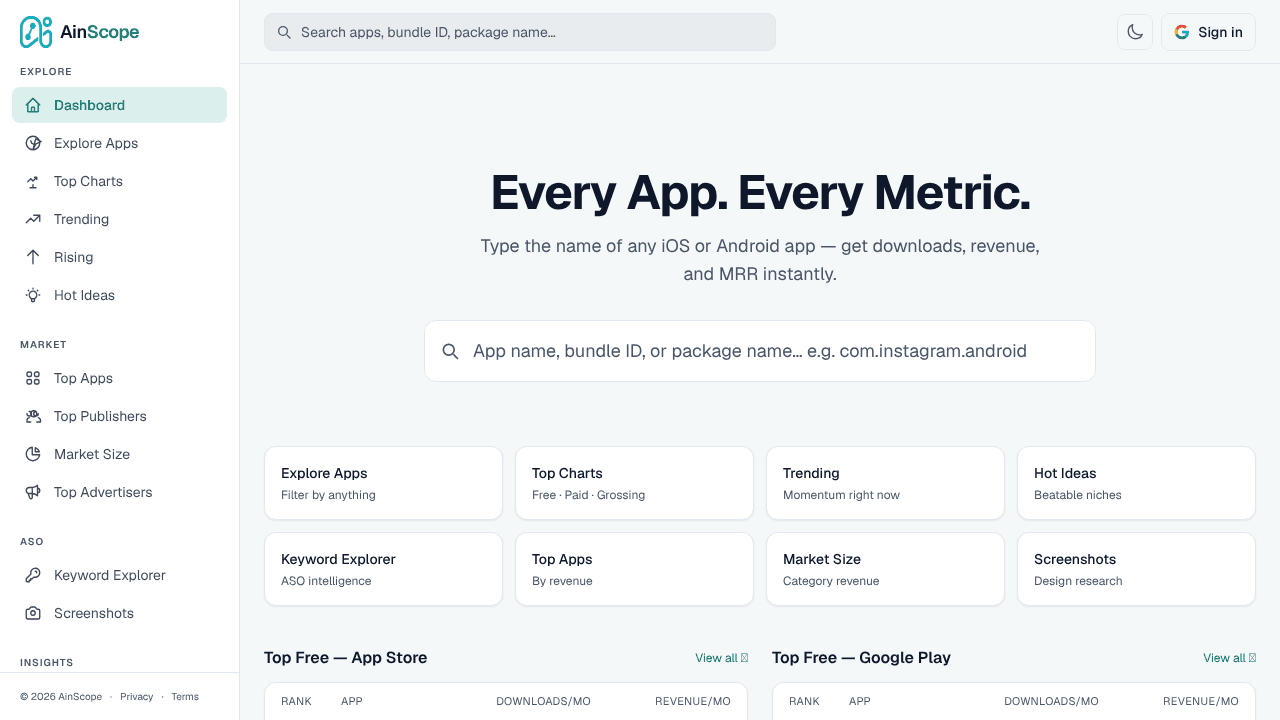Select the Top Charts sidebar icon

pyautogui.click(x=33, y=181)
